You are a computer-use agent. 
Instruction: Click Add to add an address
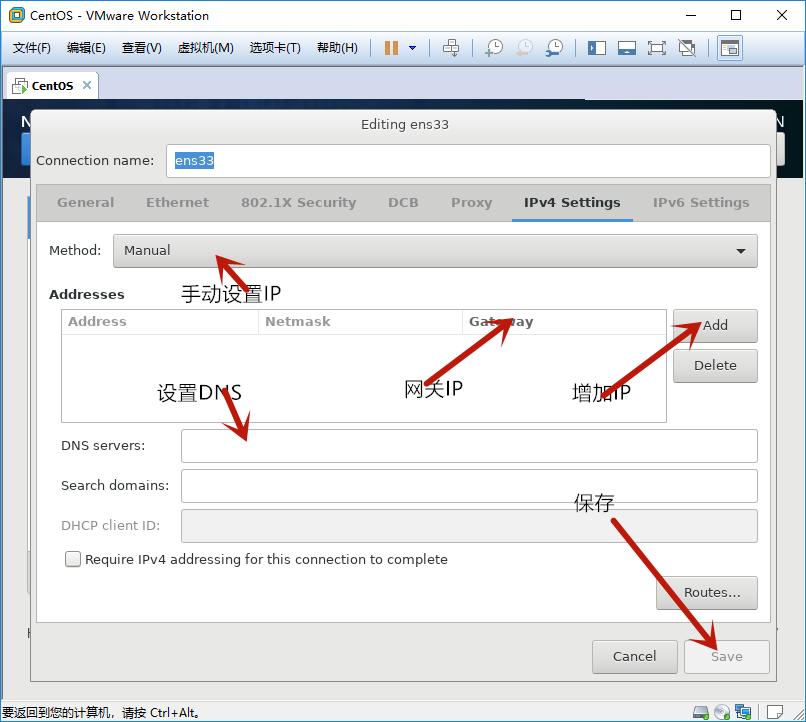(x=715, y=325)
